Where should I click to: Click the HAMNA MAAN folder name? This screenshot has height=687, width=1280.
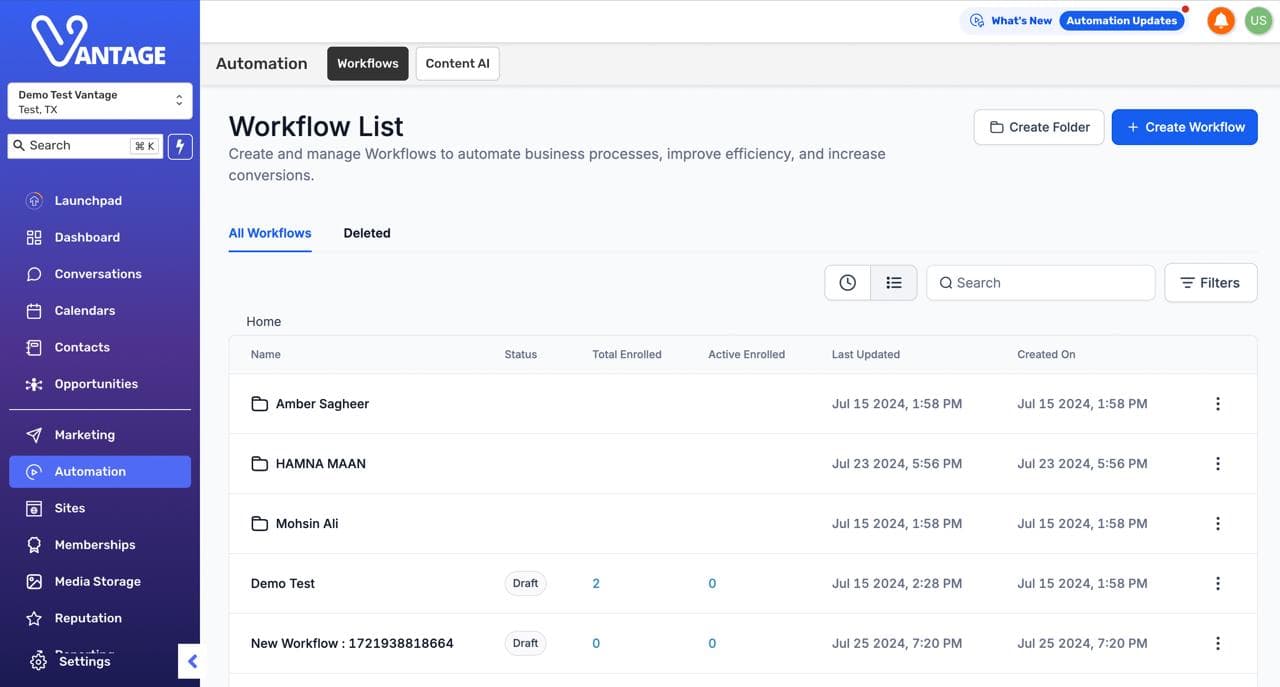click(321, 464)
